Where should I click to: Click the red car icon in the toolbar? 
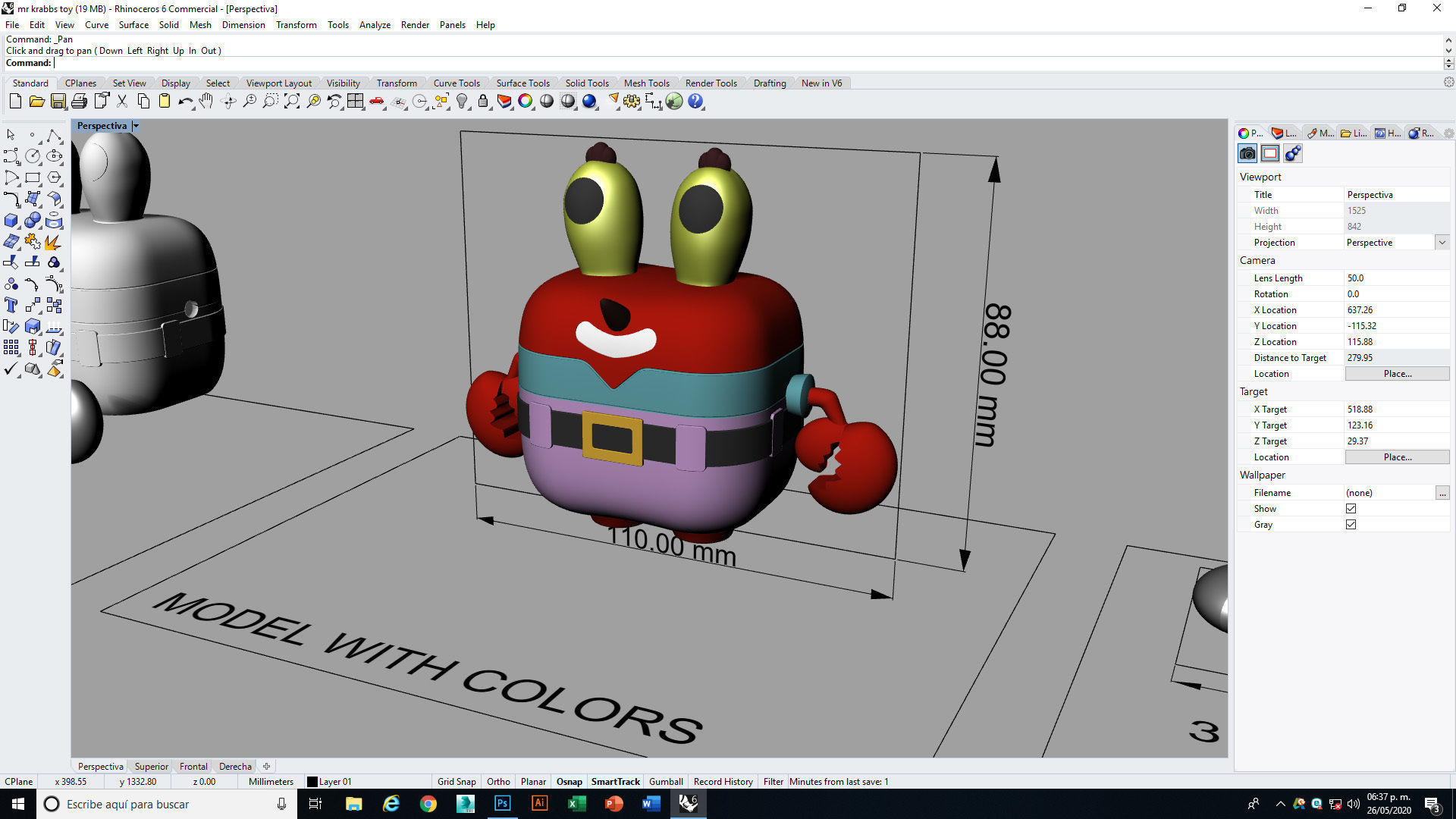click(376, 102)
